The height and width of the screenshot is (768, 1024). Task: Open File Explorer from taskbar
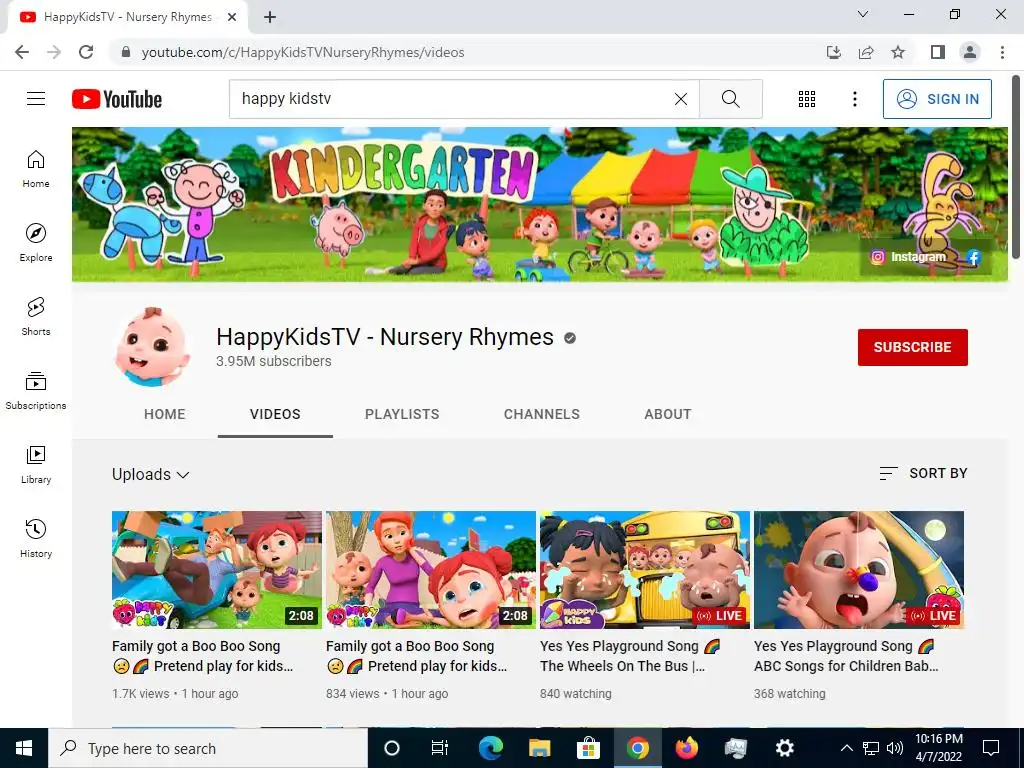tap(539, 748)
